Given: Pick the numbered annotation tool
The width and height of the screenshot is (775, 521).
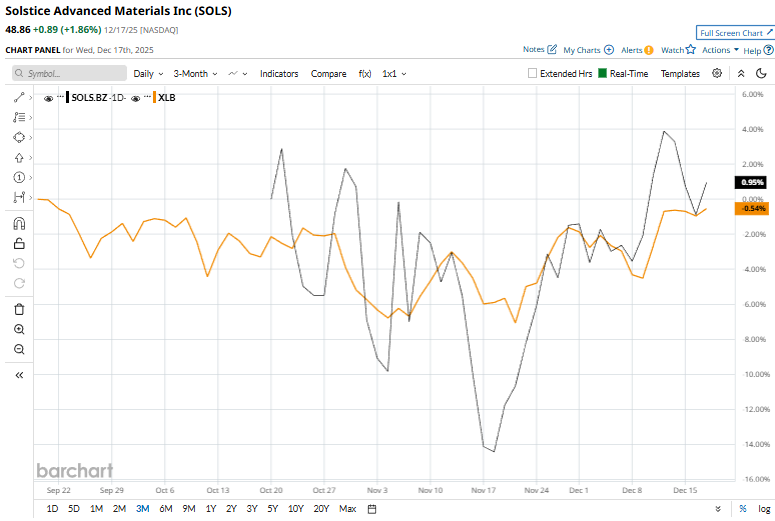Looking at the screenshot, I should point(19,177).
